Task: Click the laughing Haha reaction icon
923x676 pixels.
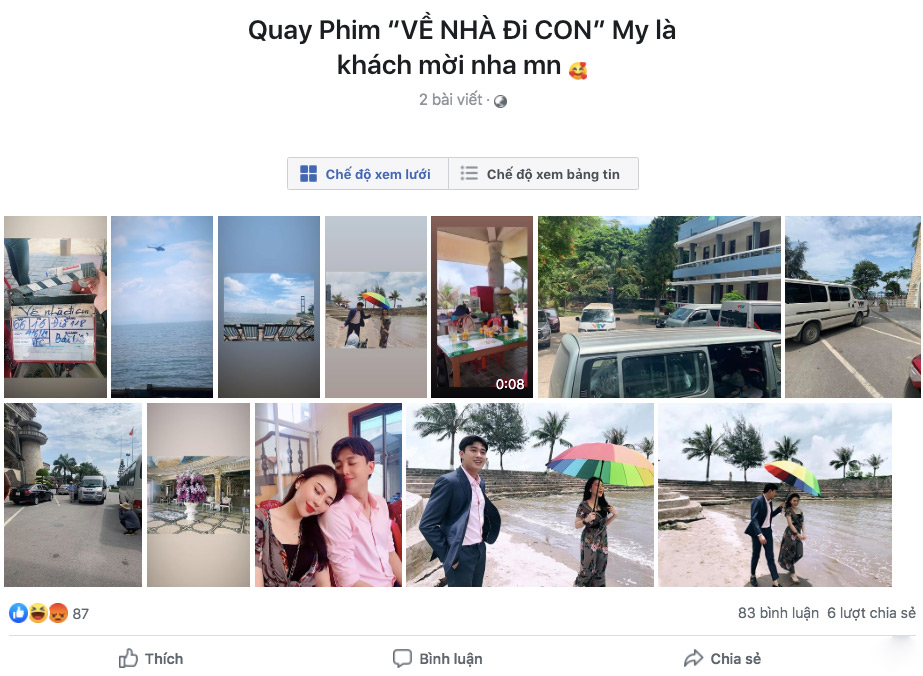Action: [x=38, y=613]
